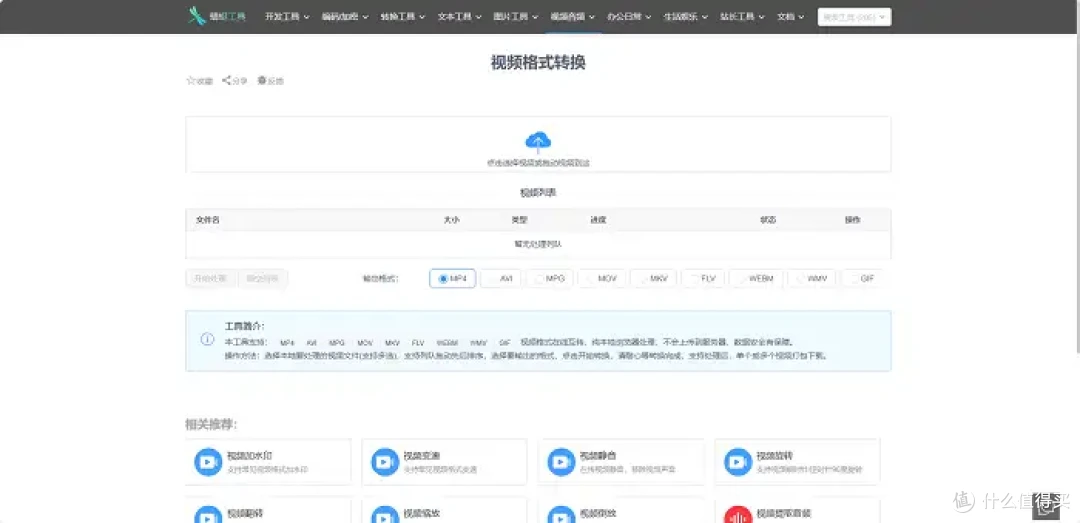Open the search tools dropdown box in navbar
Screen dimensions: 1080x523
click(854, 17)
